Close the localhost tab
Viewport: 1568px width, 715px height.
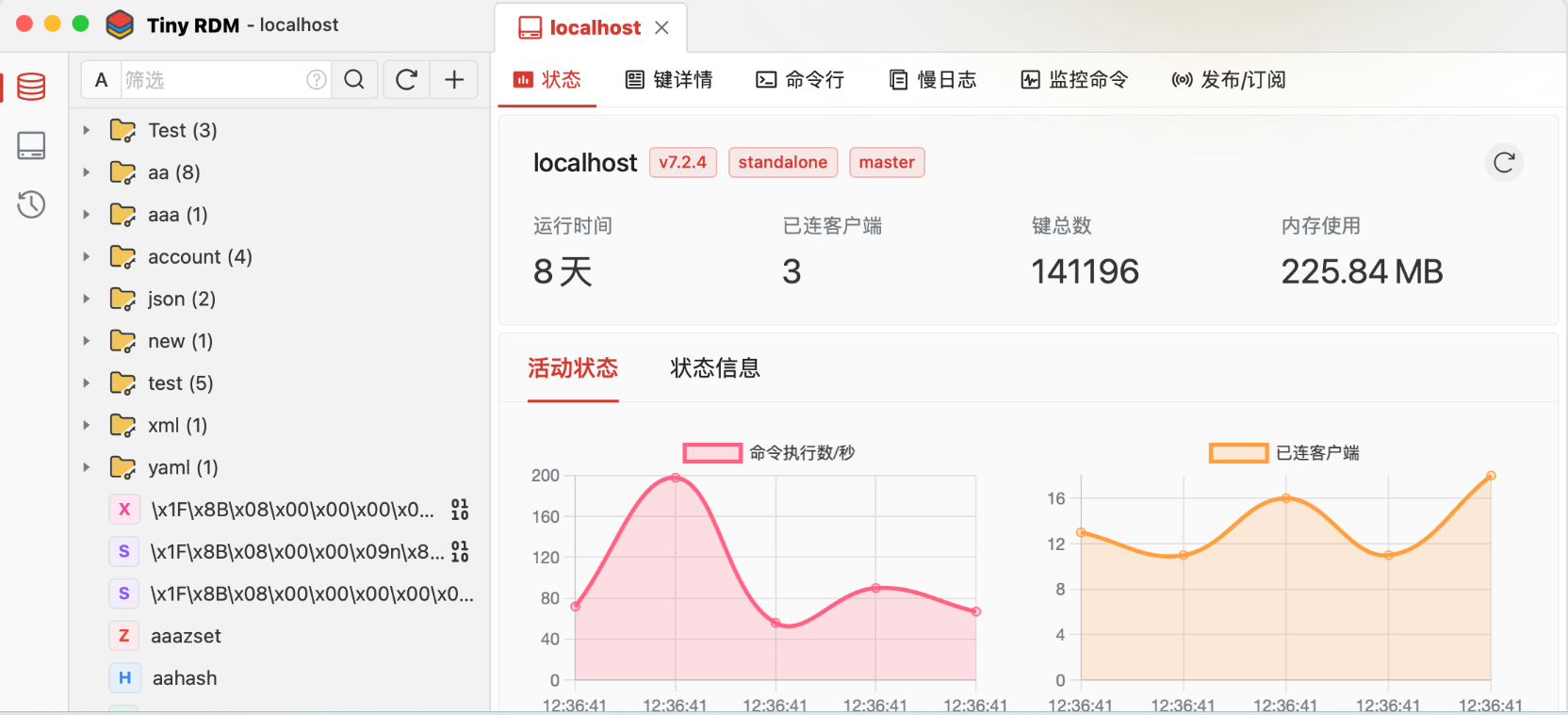662,28
